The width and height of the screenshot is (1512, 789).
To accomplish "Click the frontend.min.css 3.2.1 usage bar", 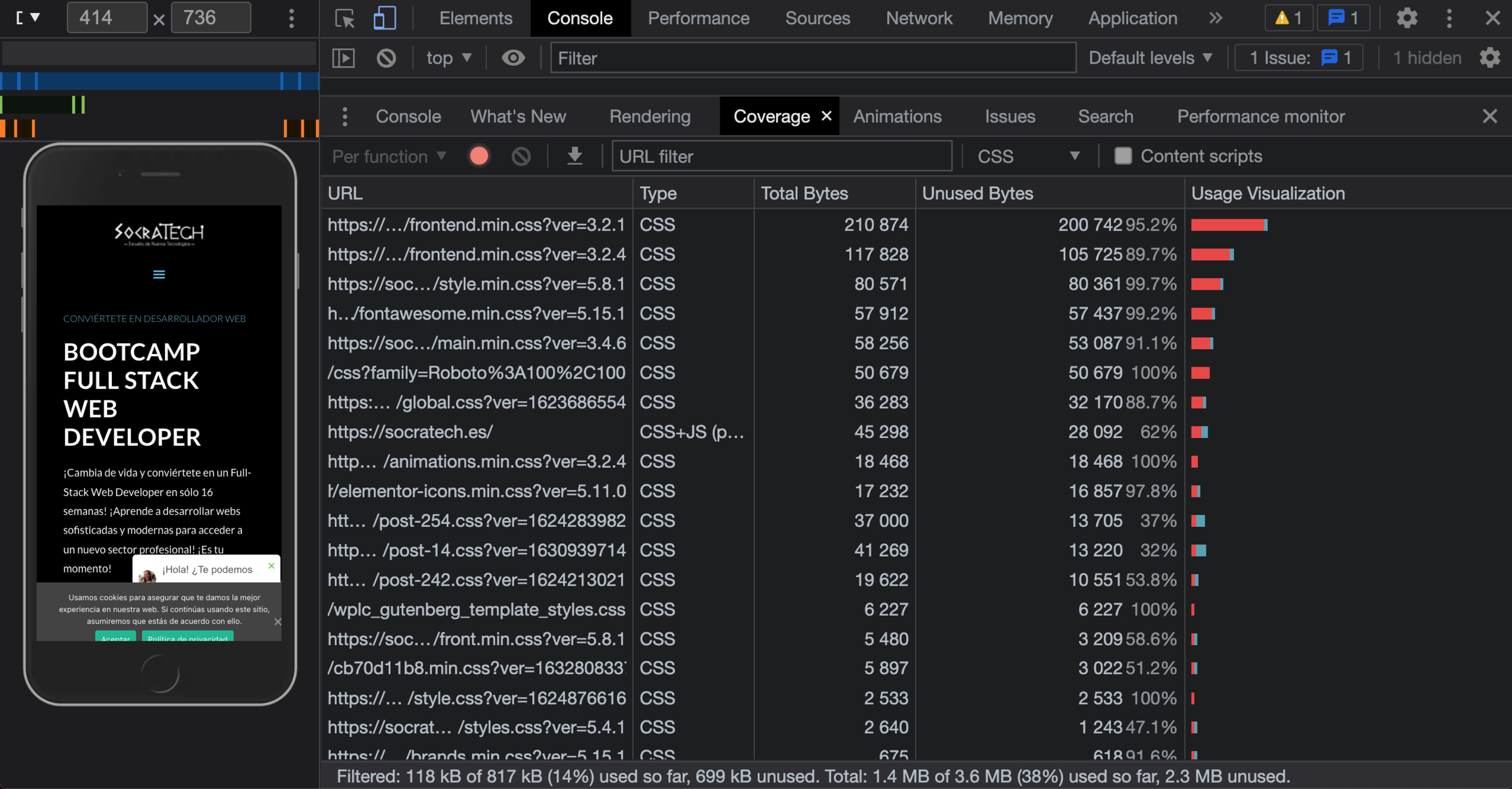I will point(1229,225).
